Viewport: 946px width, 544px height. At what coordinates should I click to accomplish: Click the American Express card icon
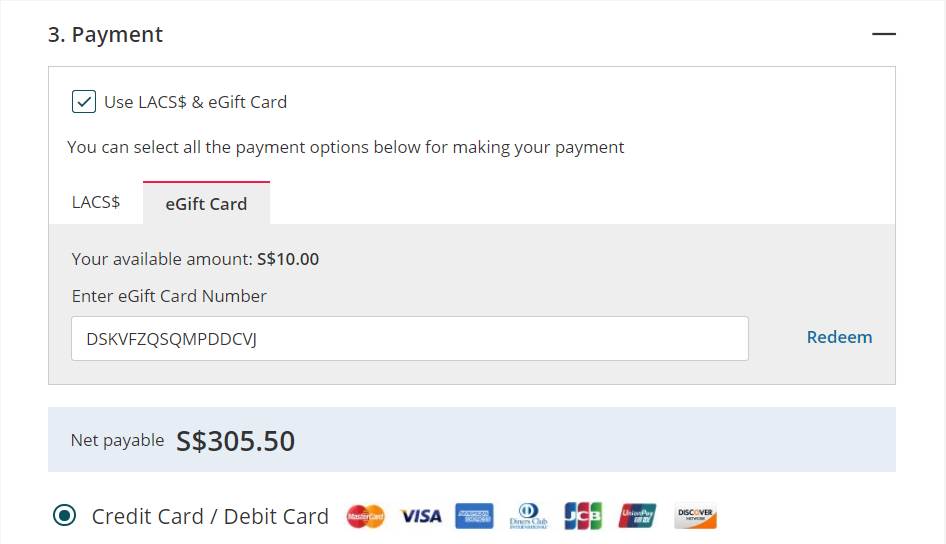tap(474, 516)
